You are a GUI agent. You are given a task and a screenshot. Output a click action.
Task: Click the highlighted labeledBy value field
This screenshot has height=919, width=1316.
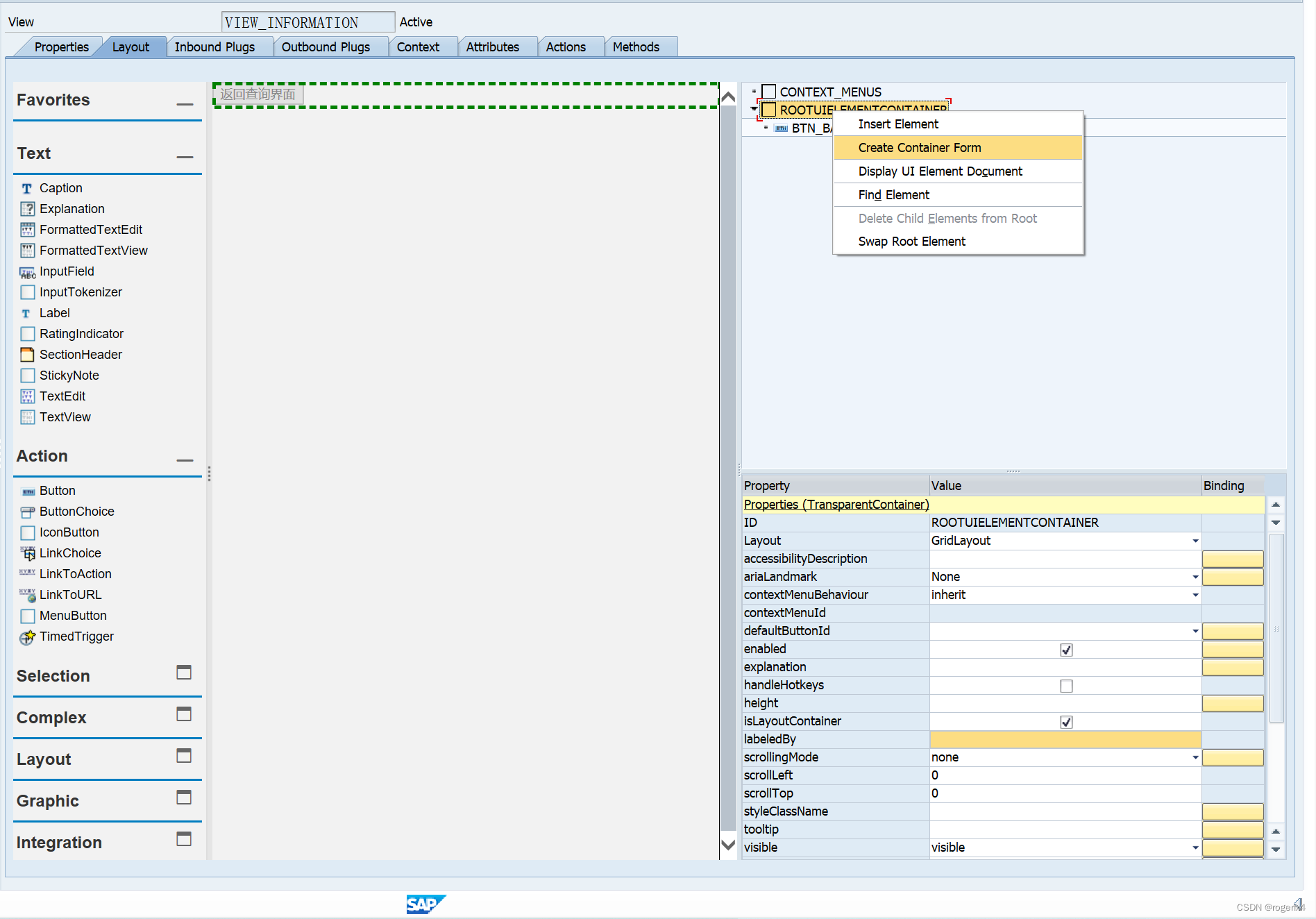(x=1065, y=739)
